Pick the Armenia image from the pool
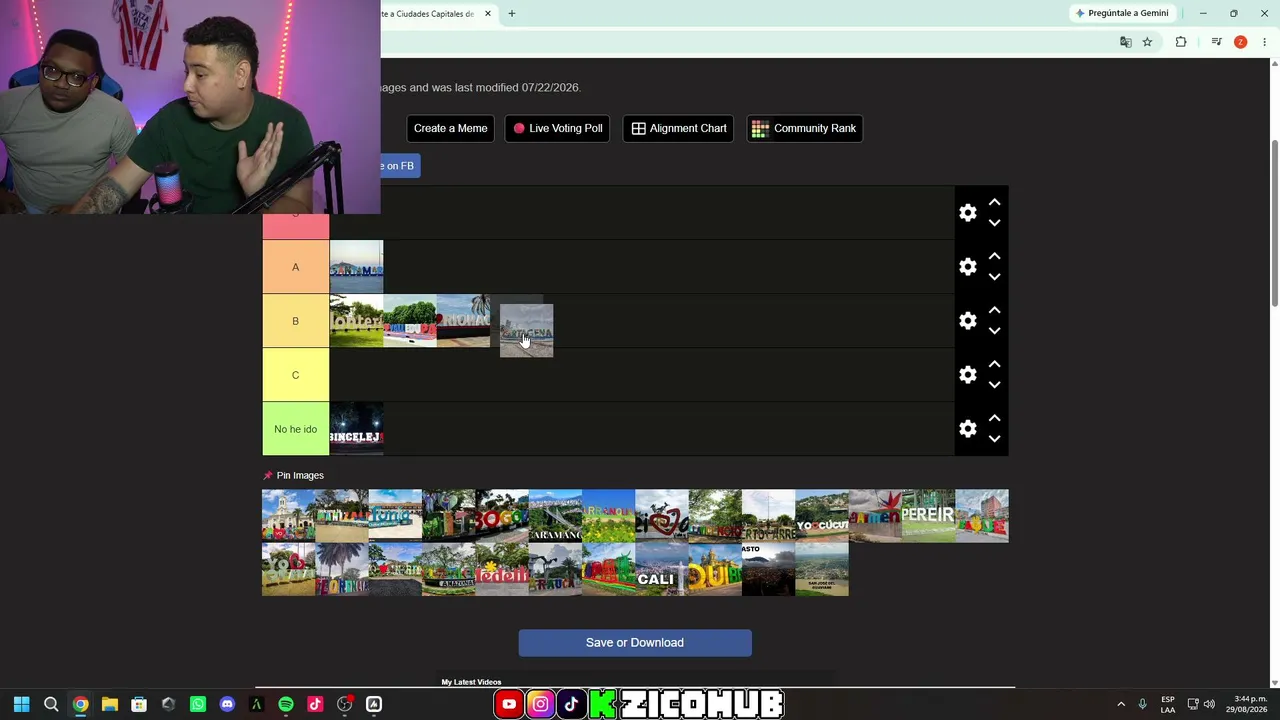This screenshot has height=720, width=1280. [875, 516]
